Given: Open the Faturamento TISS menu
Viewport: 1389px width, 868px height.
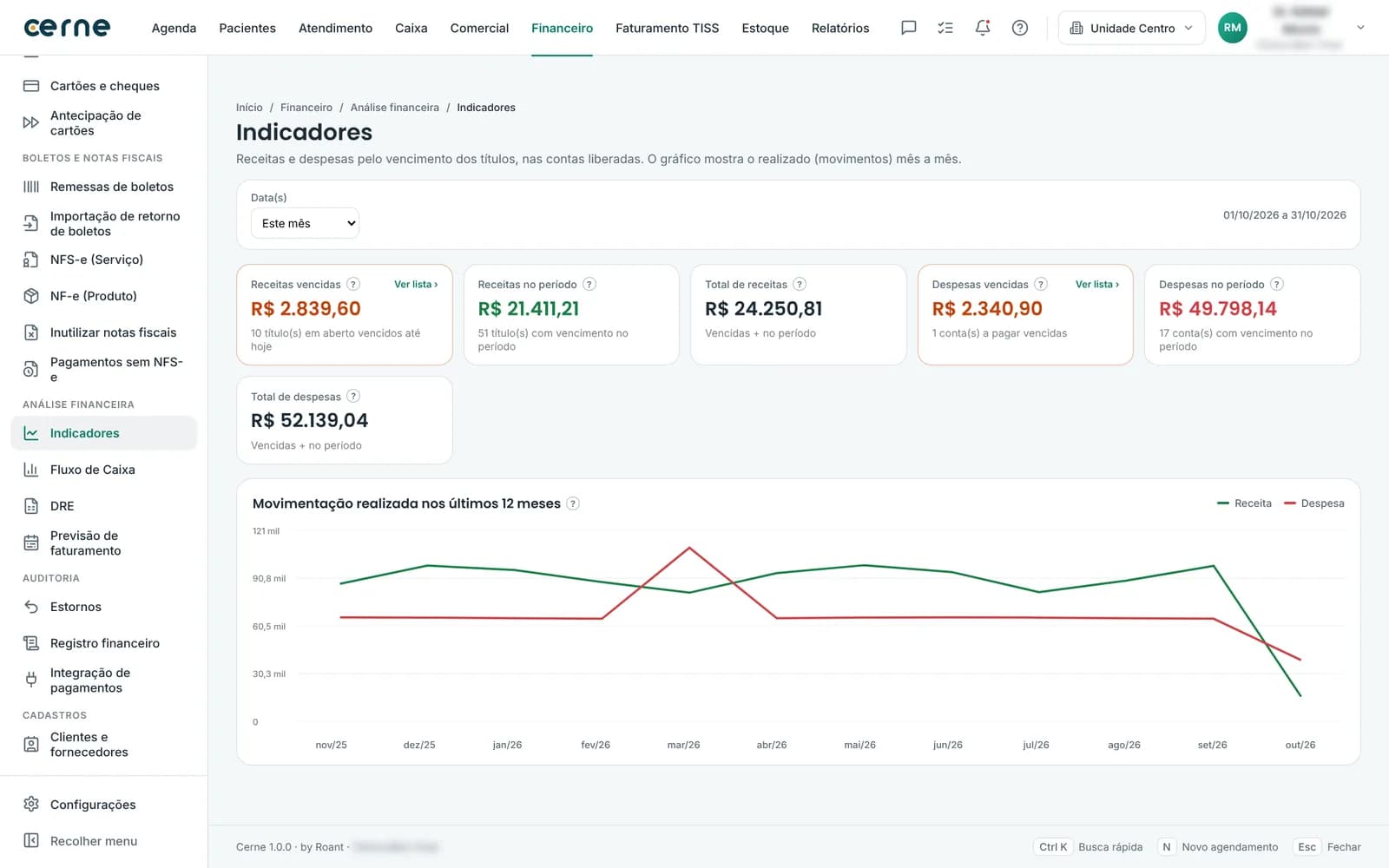Looking at the screenshot, I should [x=667, y=28].
